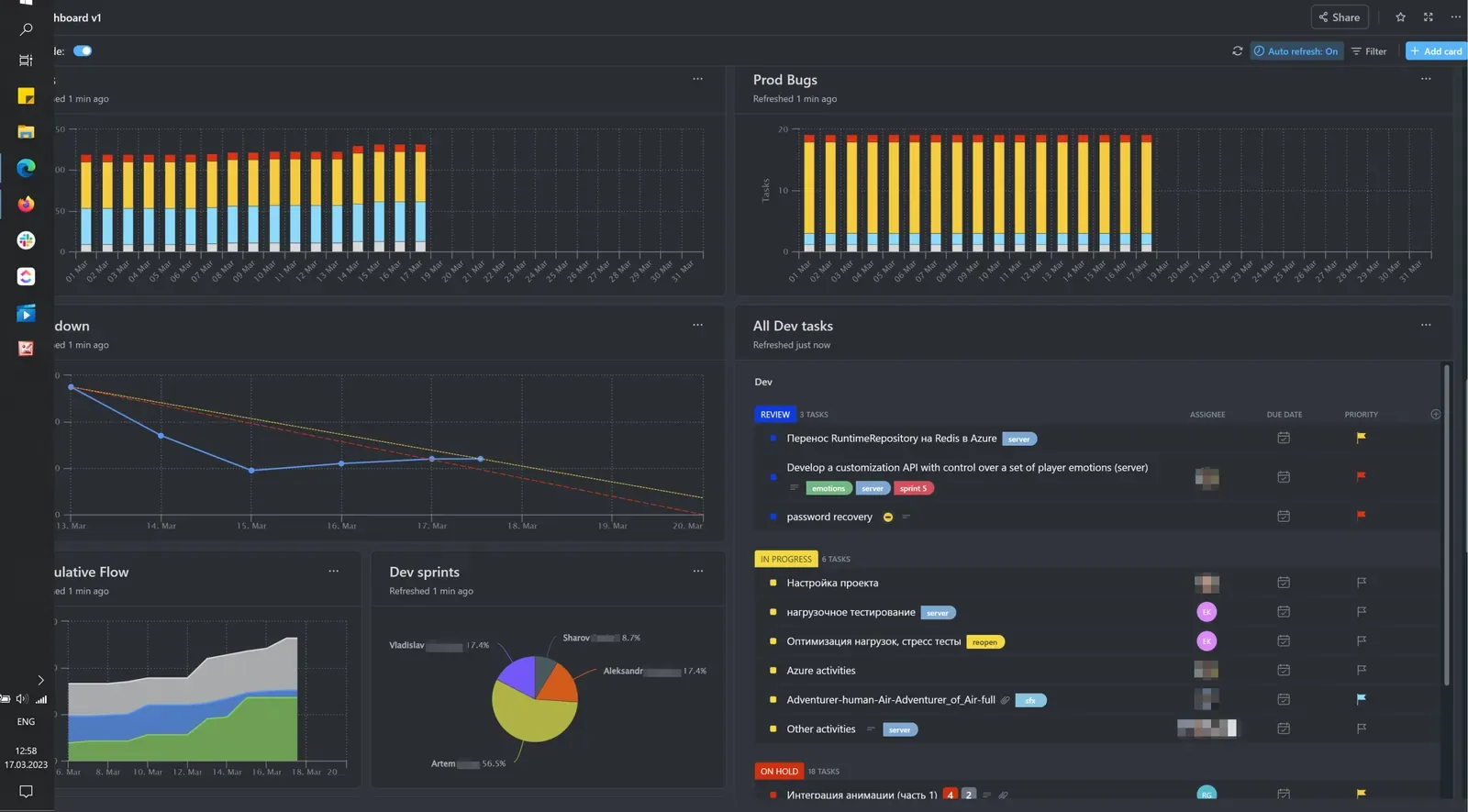The height and width of the screenshot is (812, 1468).
Task: Open Firefox from the taskbar
Action: point(26,204)
